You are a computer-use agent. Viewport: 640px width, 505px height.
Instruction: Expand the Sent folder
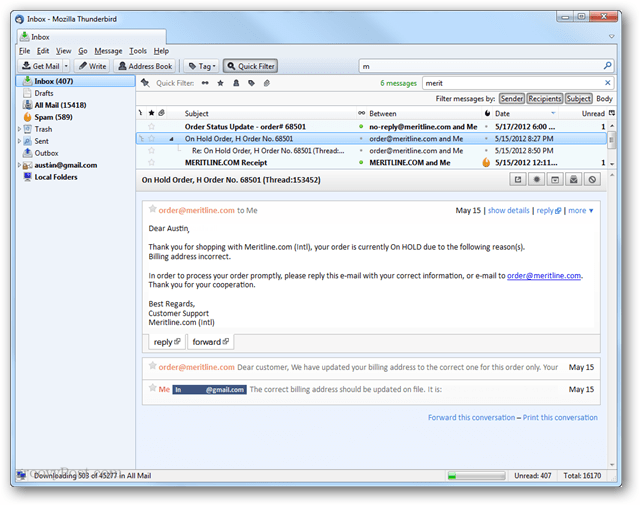click(19, 141)
